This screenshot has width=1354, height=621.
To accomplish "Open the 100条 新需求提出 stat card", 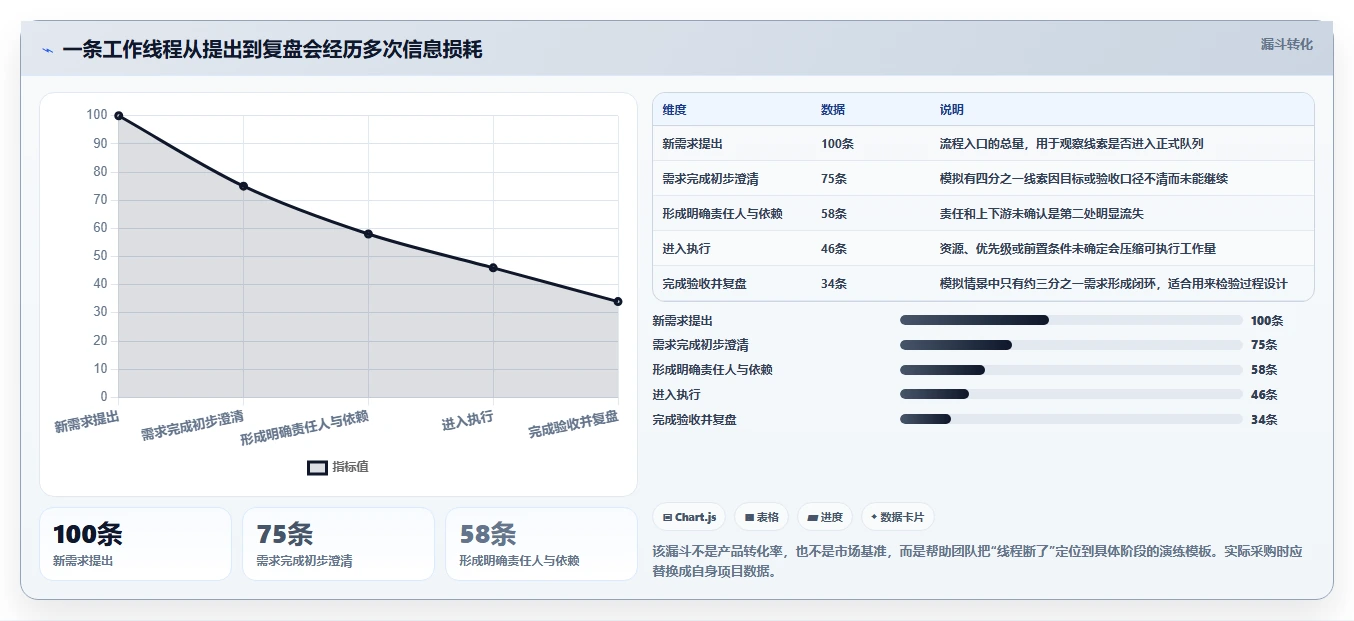I will pyautogui.click(x=135, y=544).
